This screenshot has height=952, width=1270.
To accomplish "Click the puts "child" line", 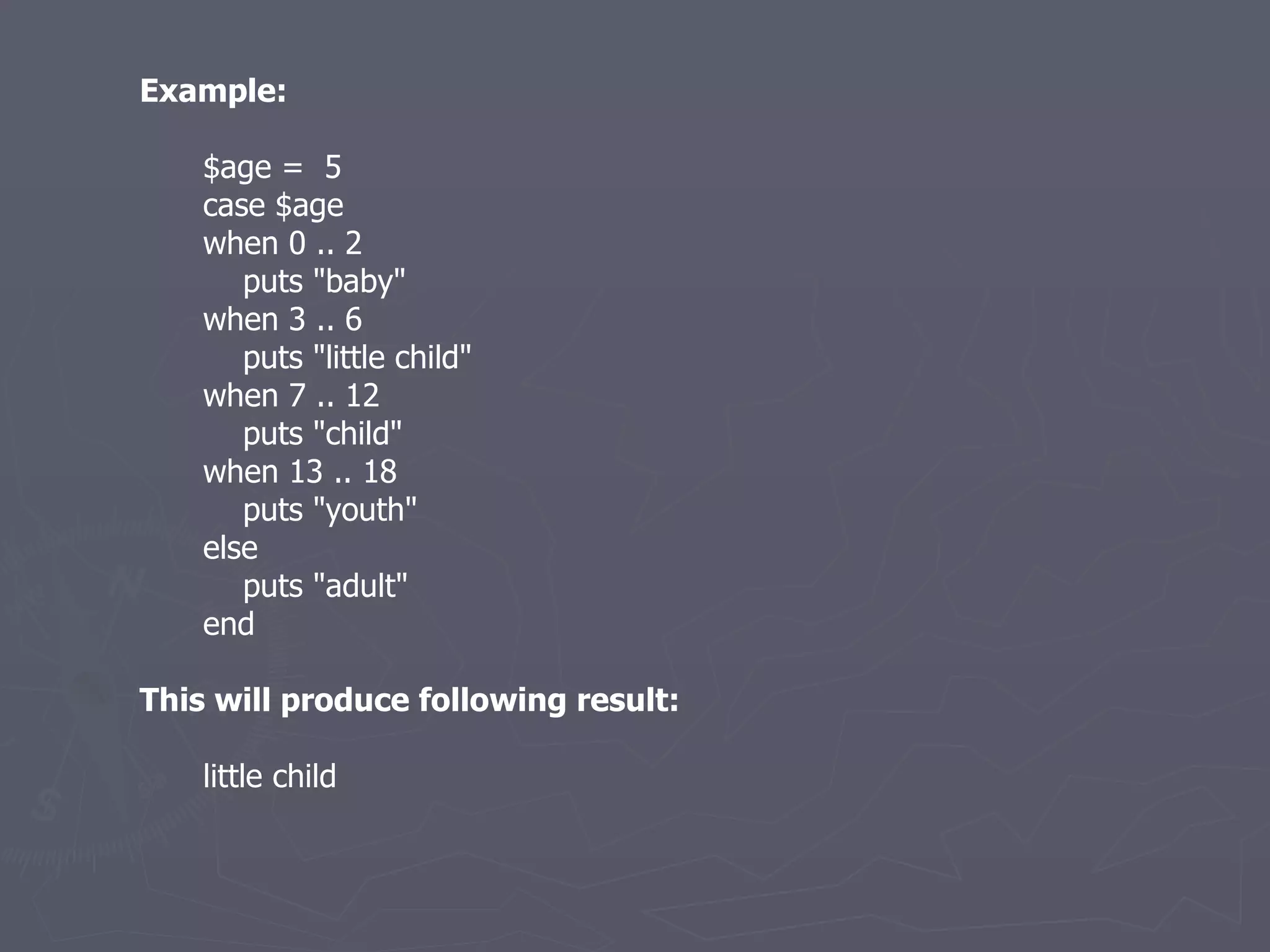I will [322, 434].
